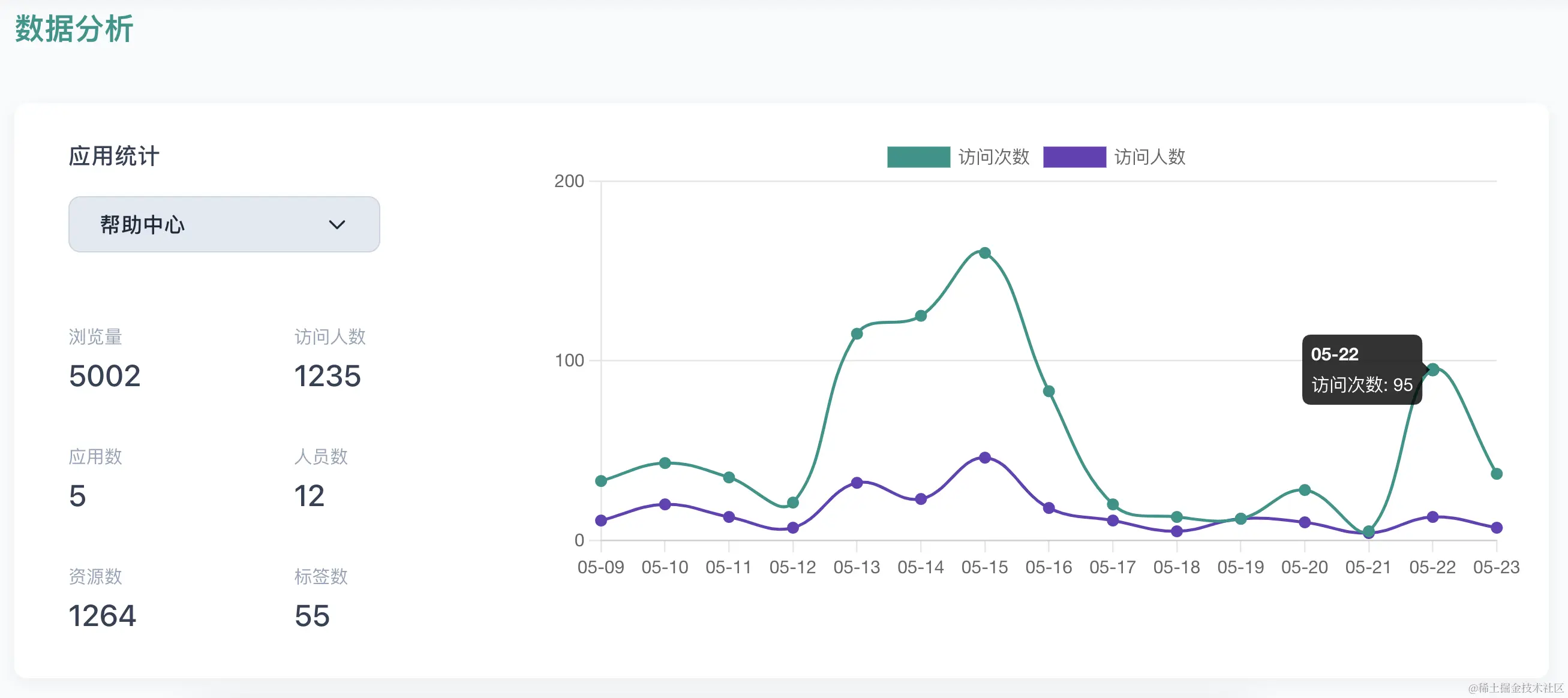Click the dropdown chevron arrow icon
The height and width of the screenshot is (698, 1568).
pyautogui.click(x=337, y=224)
